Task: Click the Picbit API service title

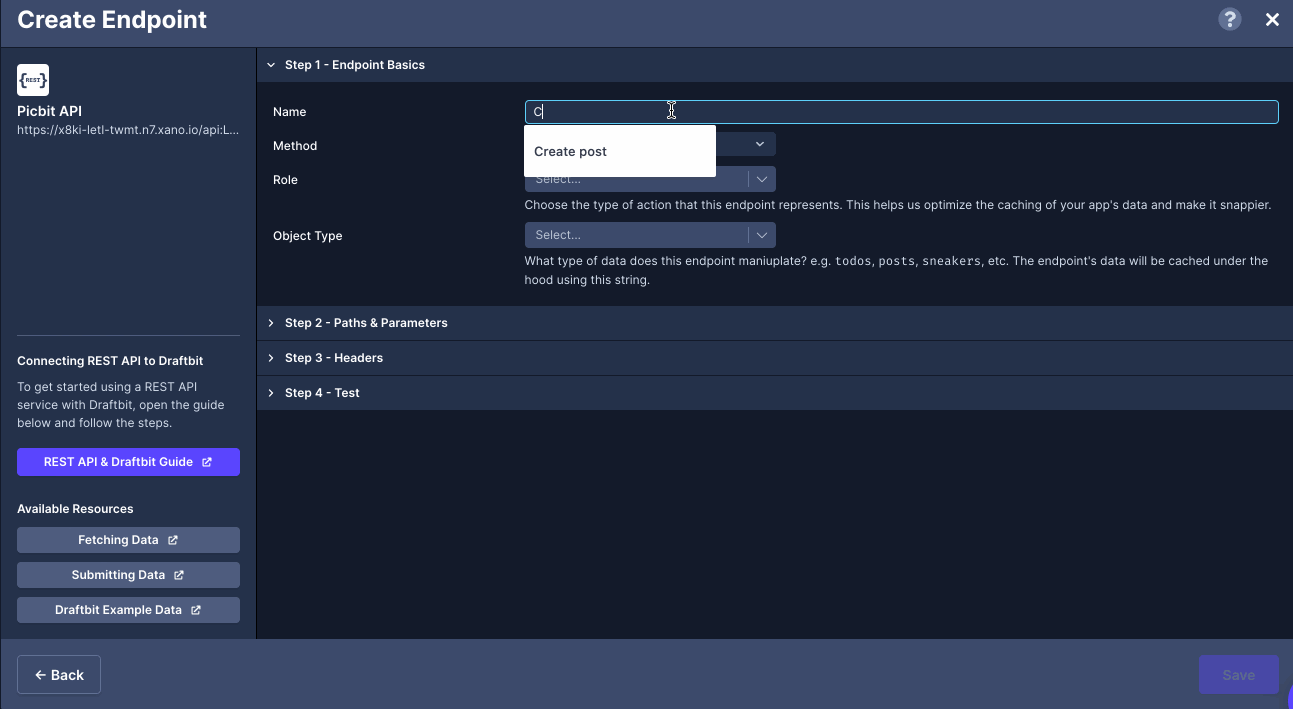Action: pos(50,112)
